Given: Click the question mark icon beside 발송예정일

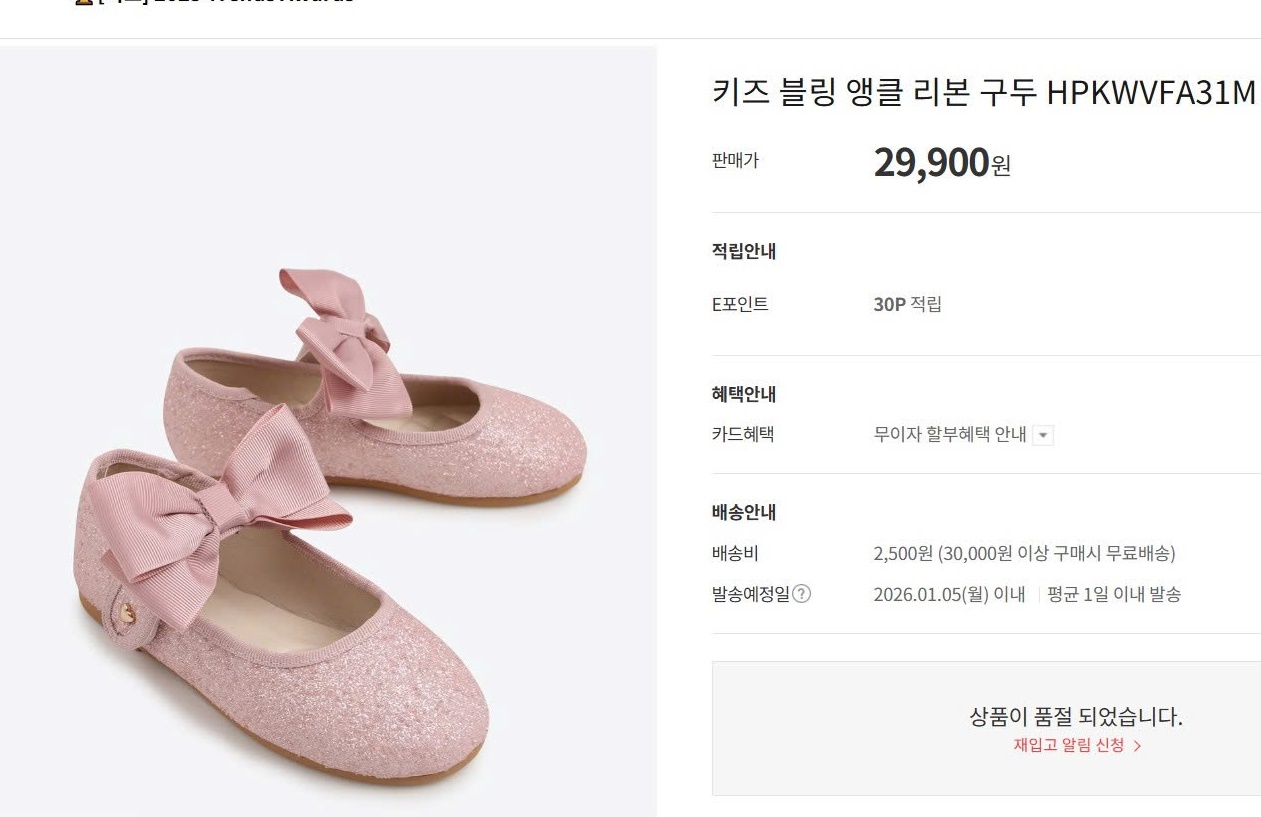Looking at the screenshot, I should pos(801,594).
